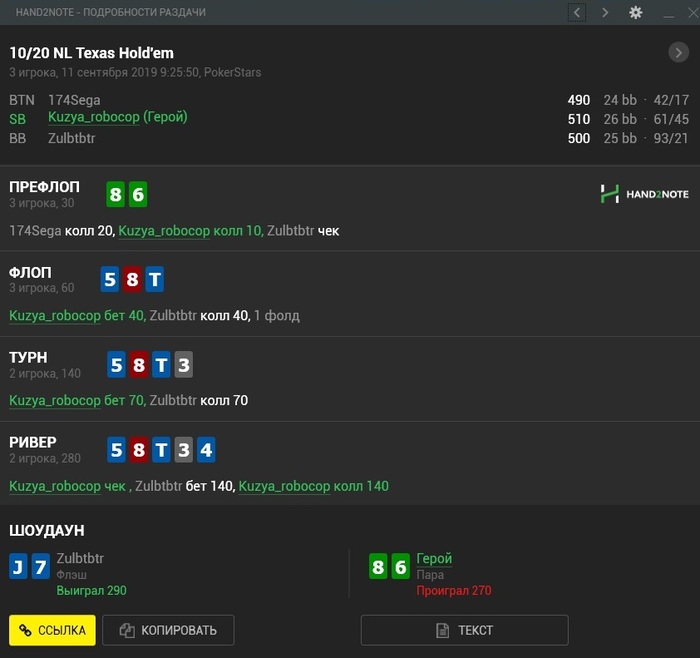This screenshot has height=658, width=700.
Task: Go to next hand with right arrow
Action: [605, 12]
